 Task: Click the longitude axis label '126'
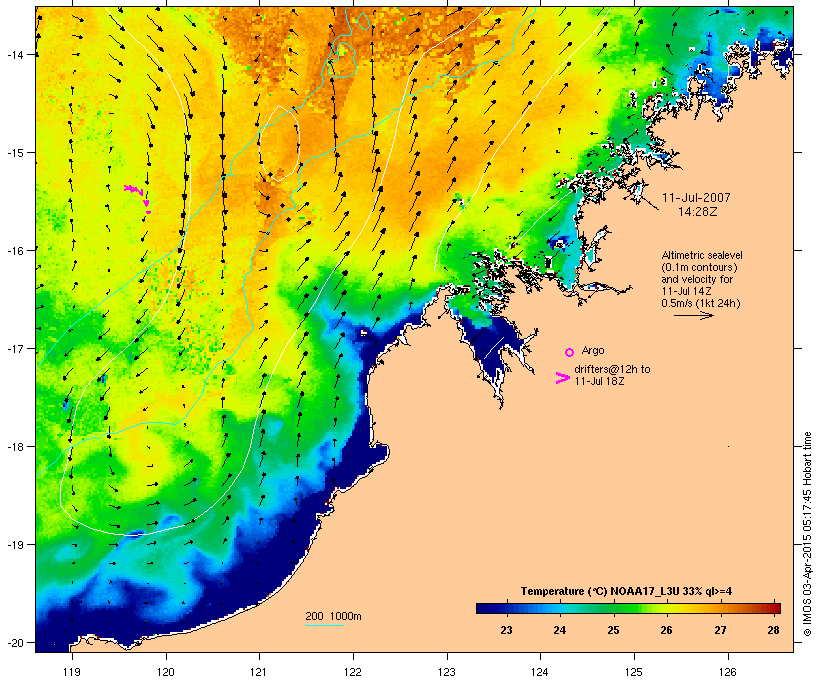(x=727, y=672)
